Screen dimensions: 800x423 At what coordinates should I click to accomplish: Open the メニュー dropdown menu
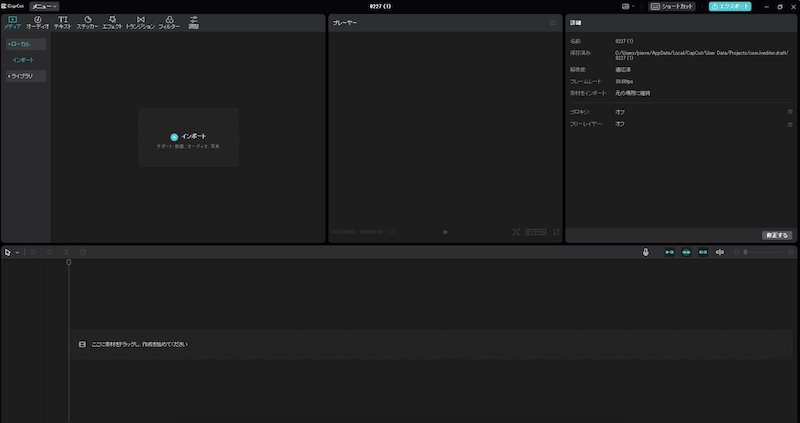[44, 7]
